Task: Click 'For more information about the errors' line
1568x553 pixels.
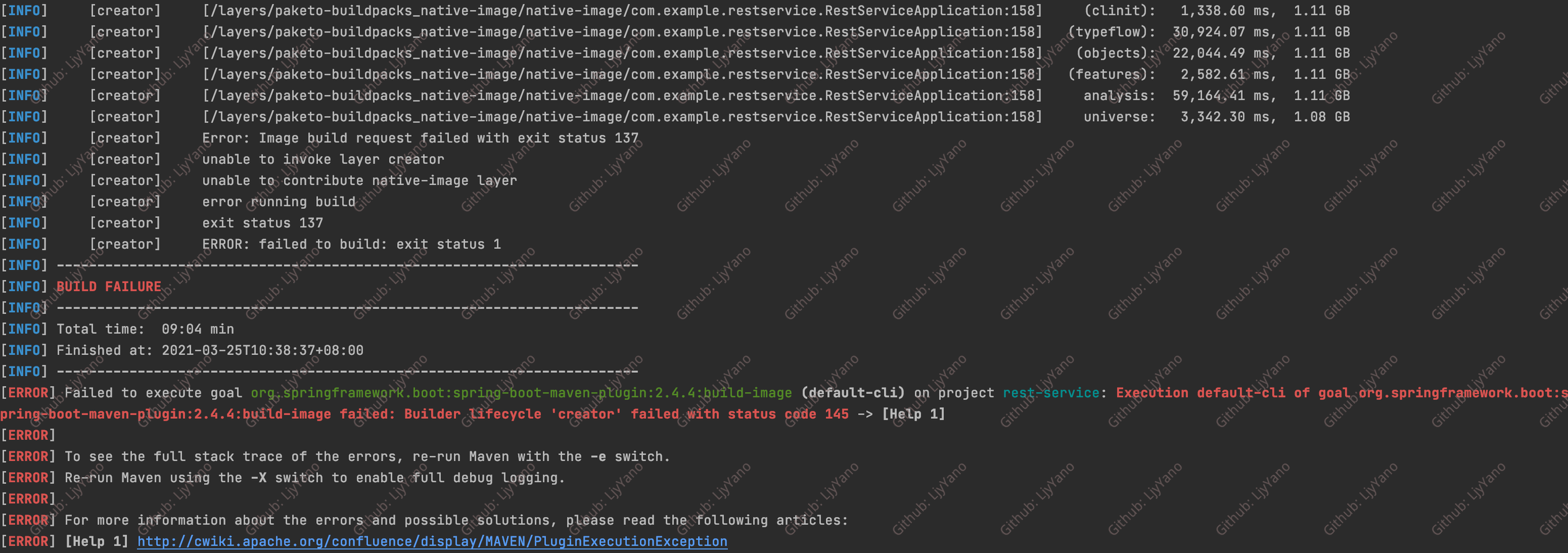Action: 457,521
